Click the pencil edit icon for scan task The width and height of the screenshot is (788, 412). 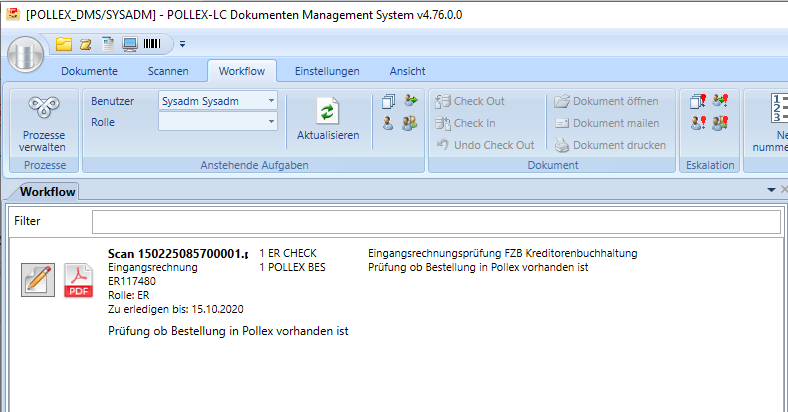click(x=38, y=279)
